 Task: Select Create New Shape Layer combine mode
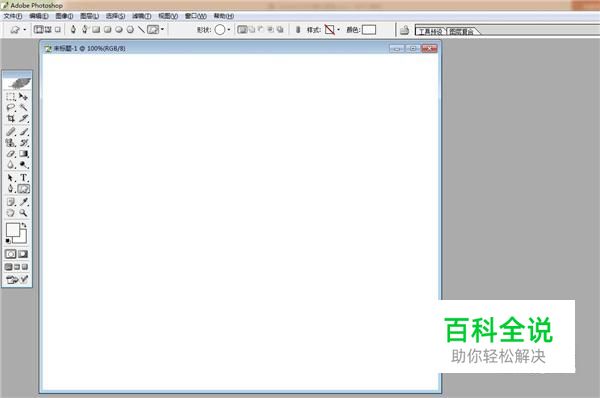click(x=242, y=29)
